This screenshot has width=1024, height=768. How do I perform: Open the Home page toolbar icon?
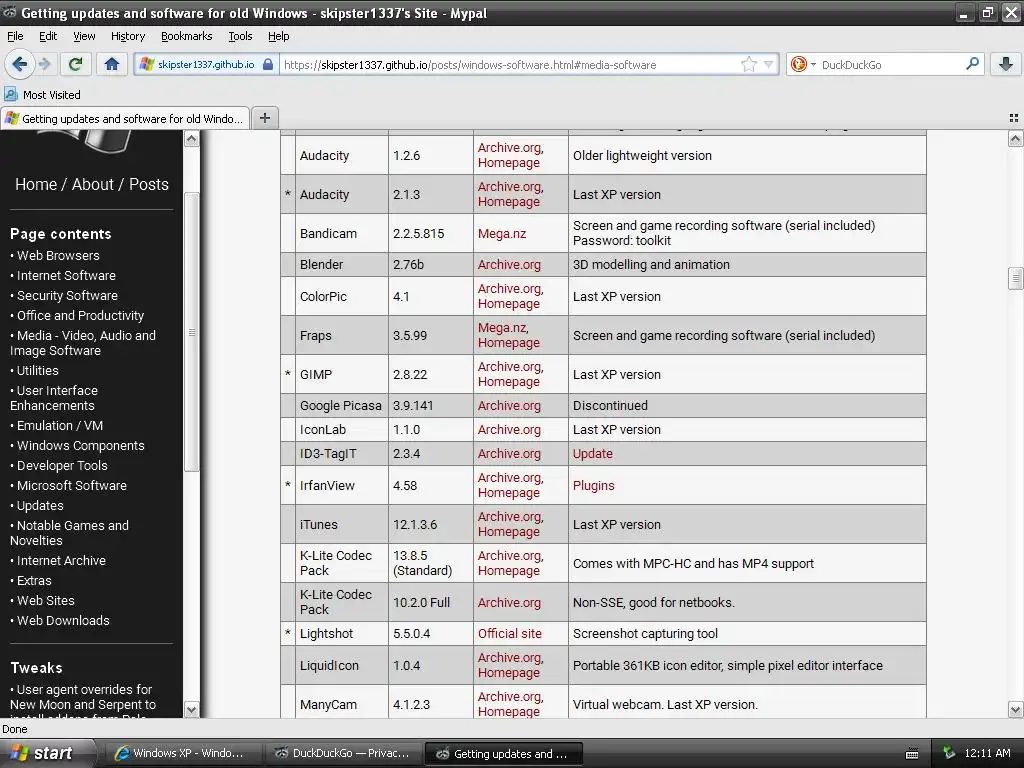112,64
